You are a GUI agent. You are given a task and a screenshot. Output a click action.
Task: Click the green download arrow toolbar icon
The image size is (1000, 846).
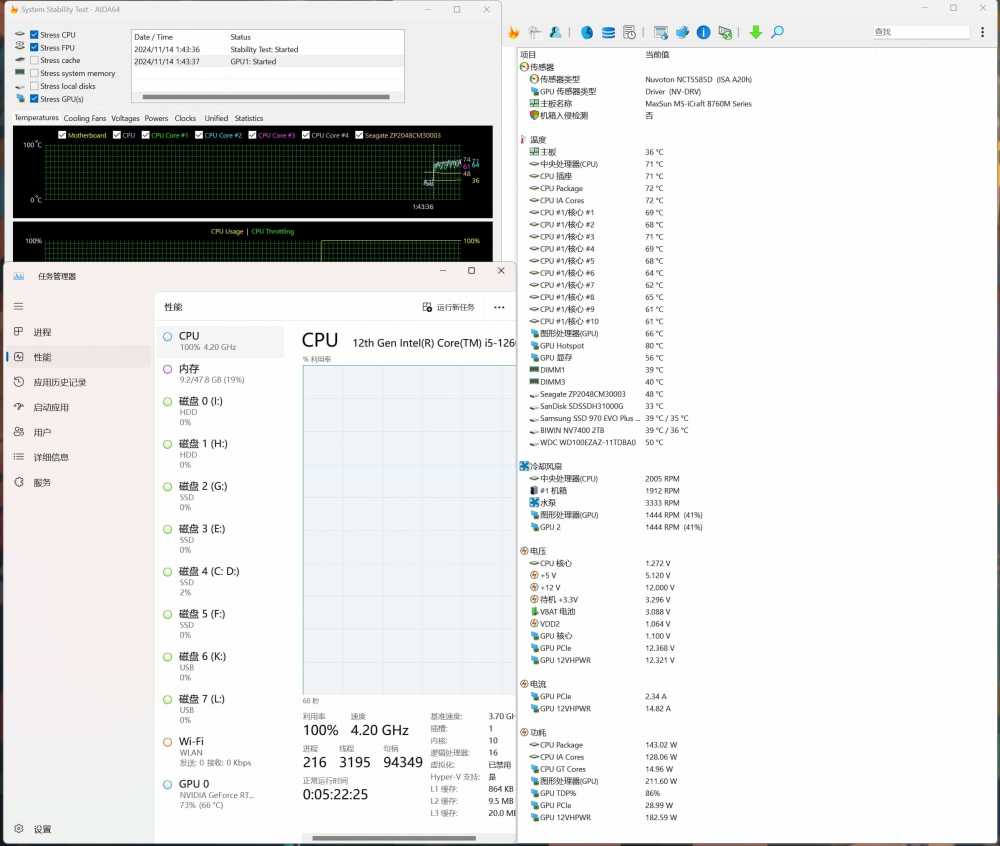[755, 33]
